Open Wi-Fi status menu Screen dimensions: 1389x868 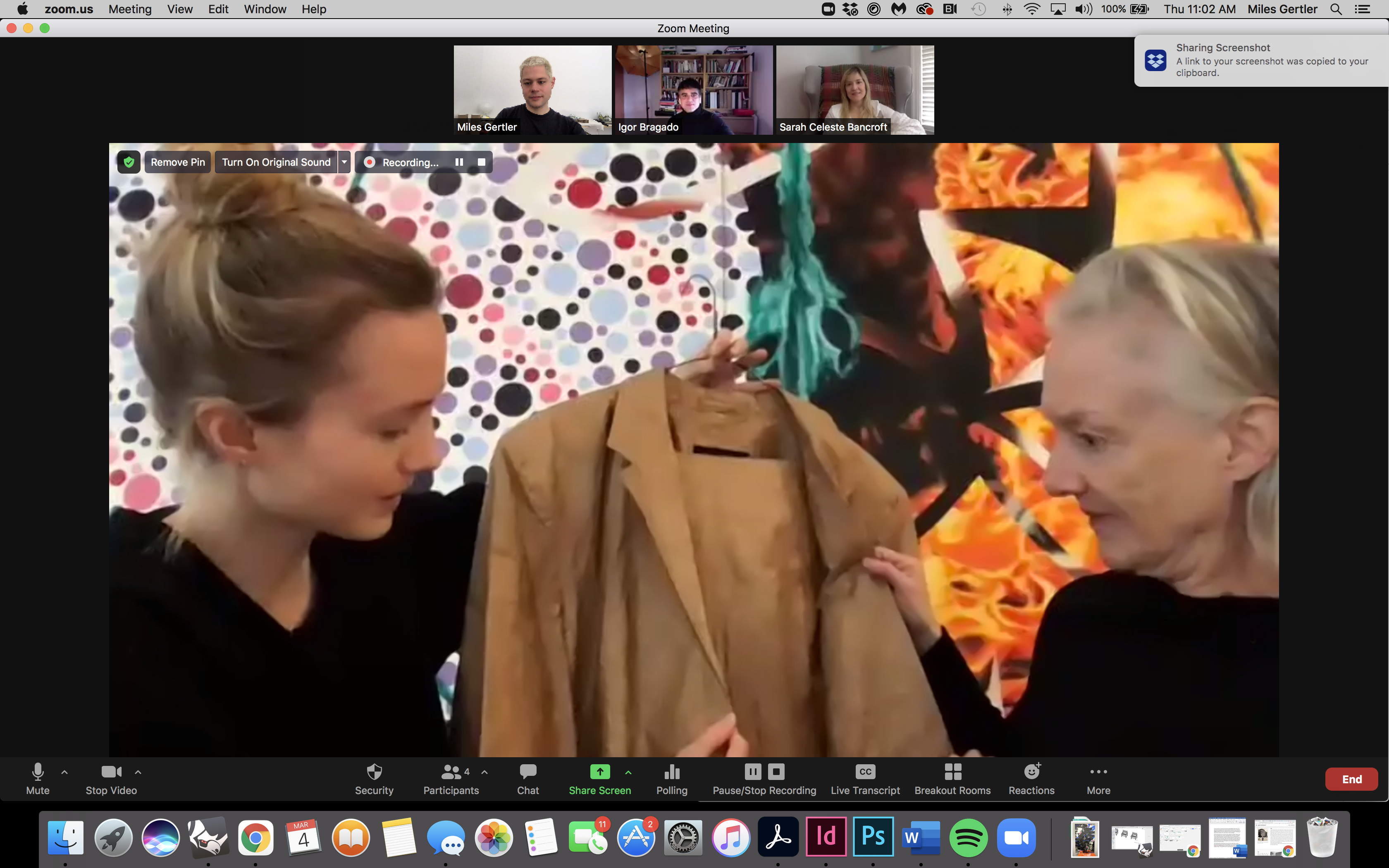click(1032, 9)
